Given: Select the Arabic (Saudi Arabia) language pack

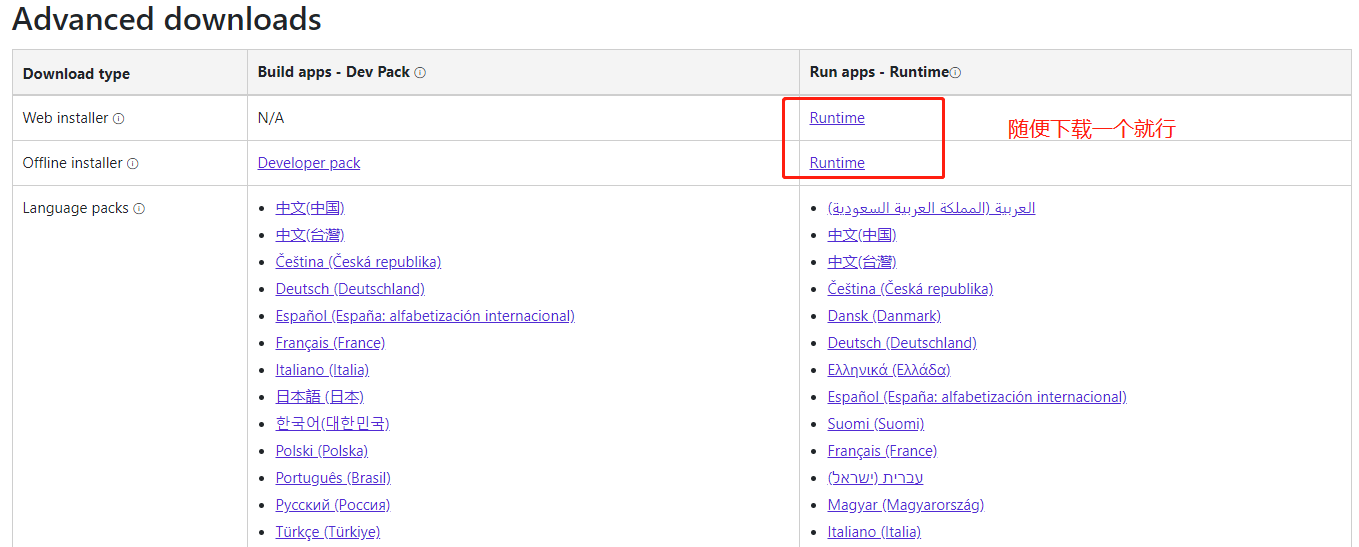Looking at the screenshot, I should 931,208.
